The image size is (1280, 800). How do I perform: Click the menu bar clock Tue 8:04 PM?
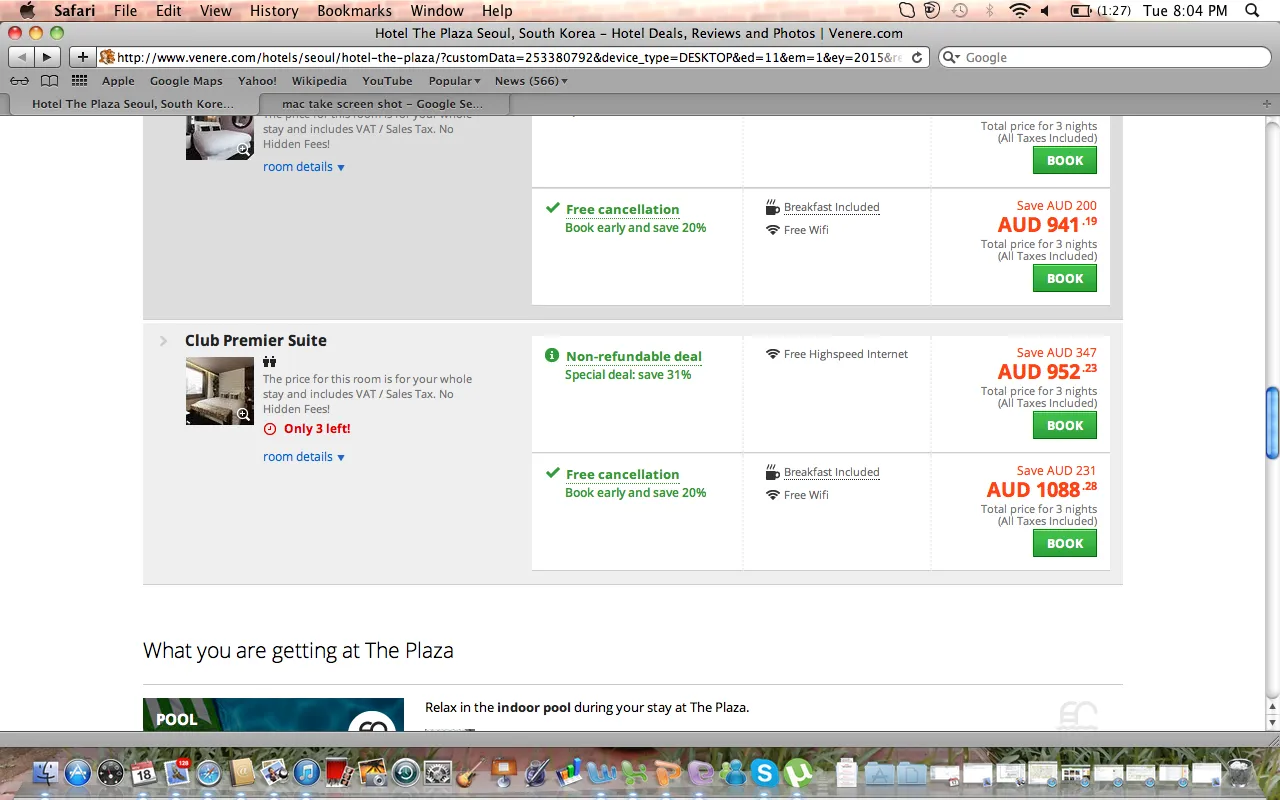coord(1185,11)
